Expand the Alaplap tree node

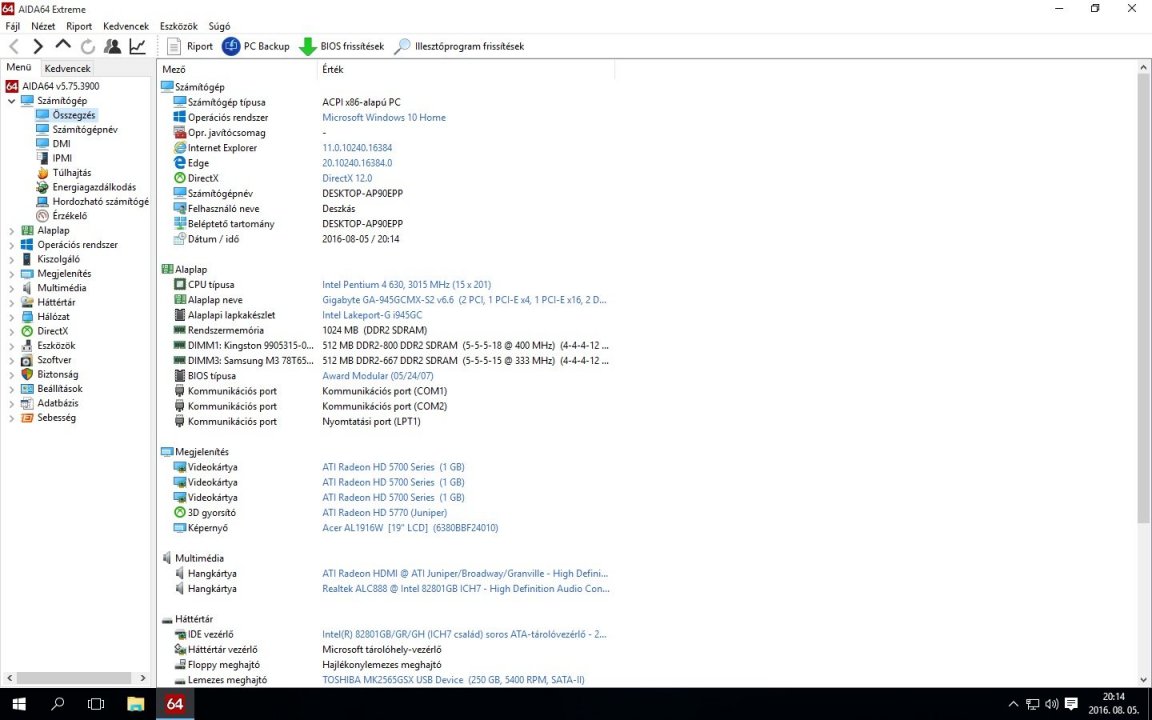click(11, 231)
